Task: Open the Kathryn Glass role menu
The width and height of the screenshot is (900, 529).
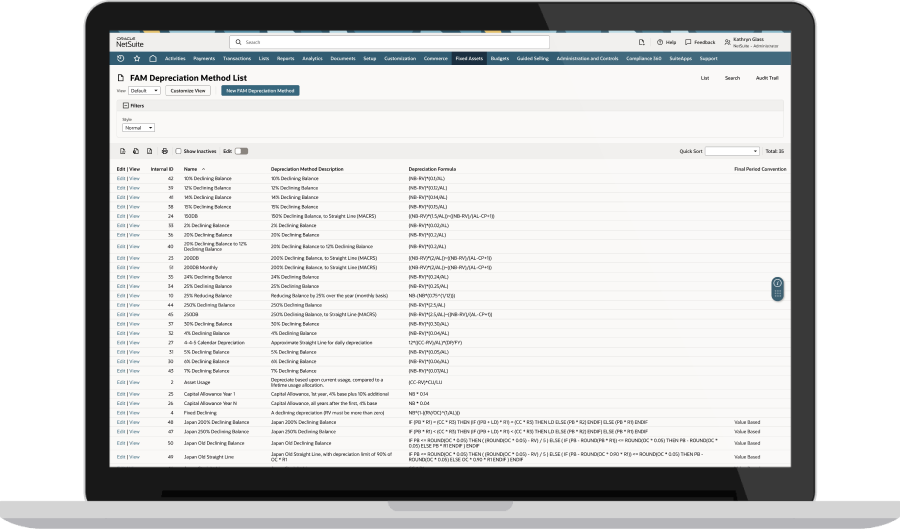Action: point(751,42)
